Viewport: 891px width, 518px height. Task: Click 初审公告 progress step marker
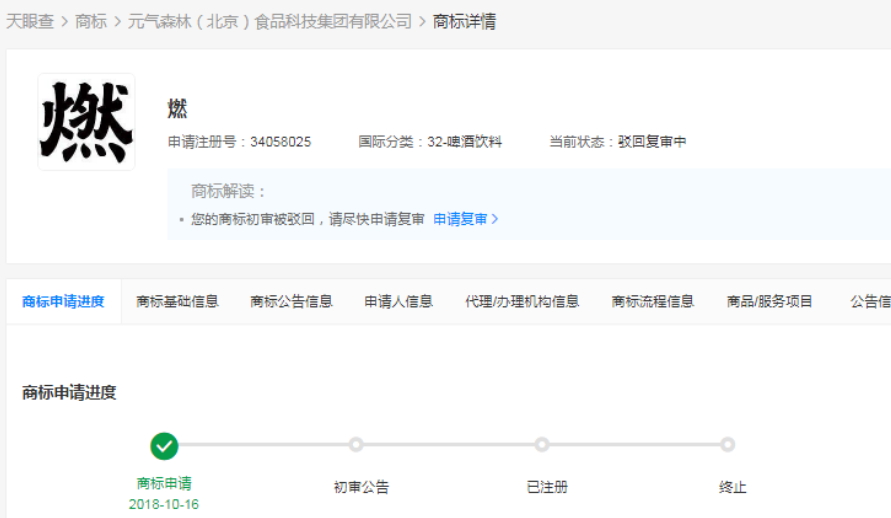tap(356, 445)
